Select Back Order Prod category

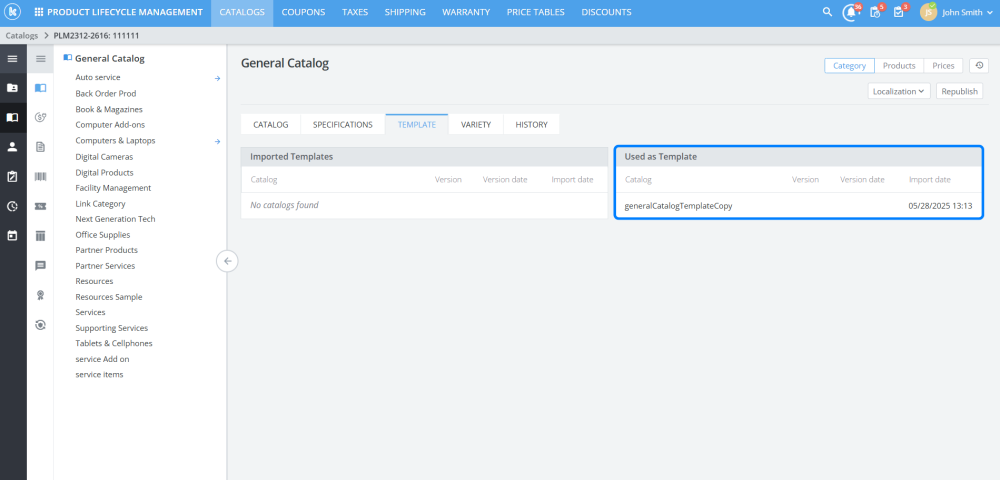click(x=105, y=94)
